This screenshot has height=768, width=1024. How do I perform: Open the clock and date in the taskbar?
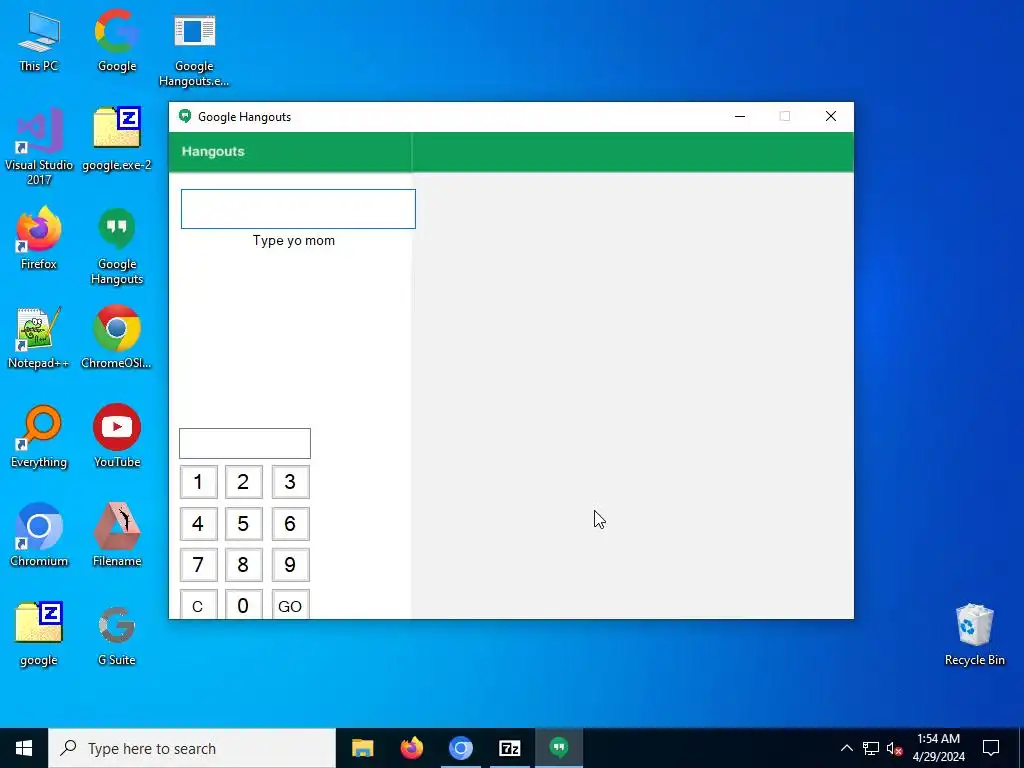[938, 748]
